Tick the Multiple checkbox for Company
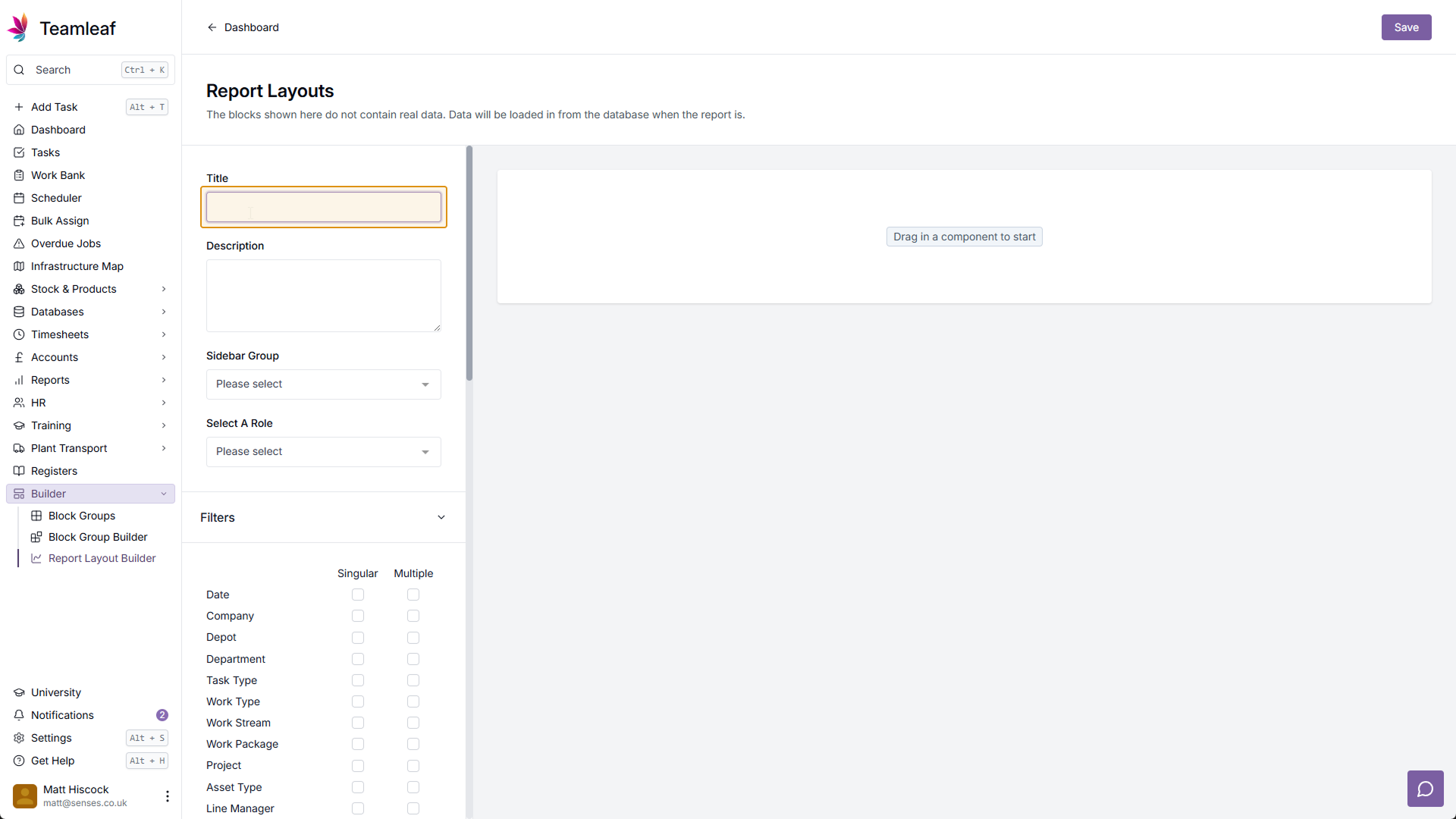Image resolution: width=1456 pixels, height=819 pixels. click(413, 616)
